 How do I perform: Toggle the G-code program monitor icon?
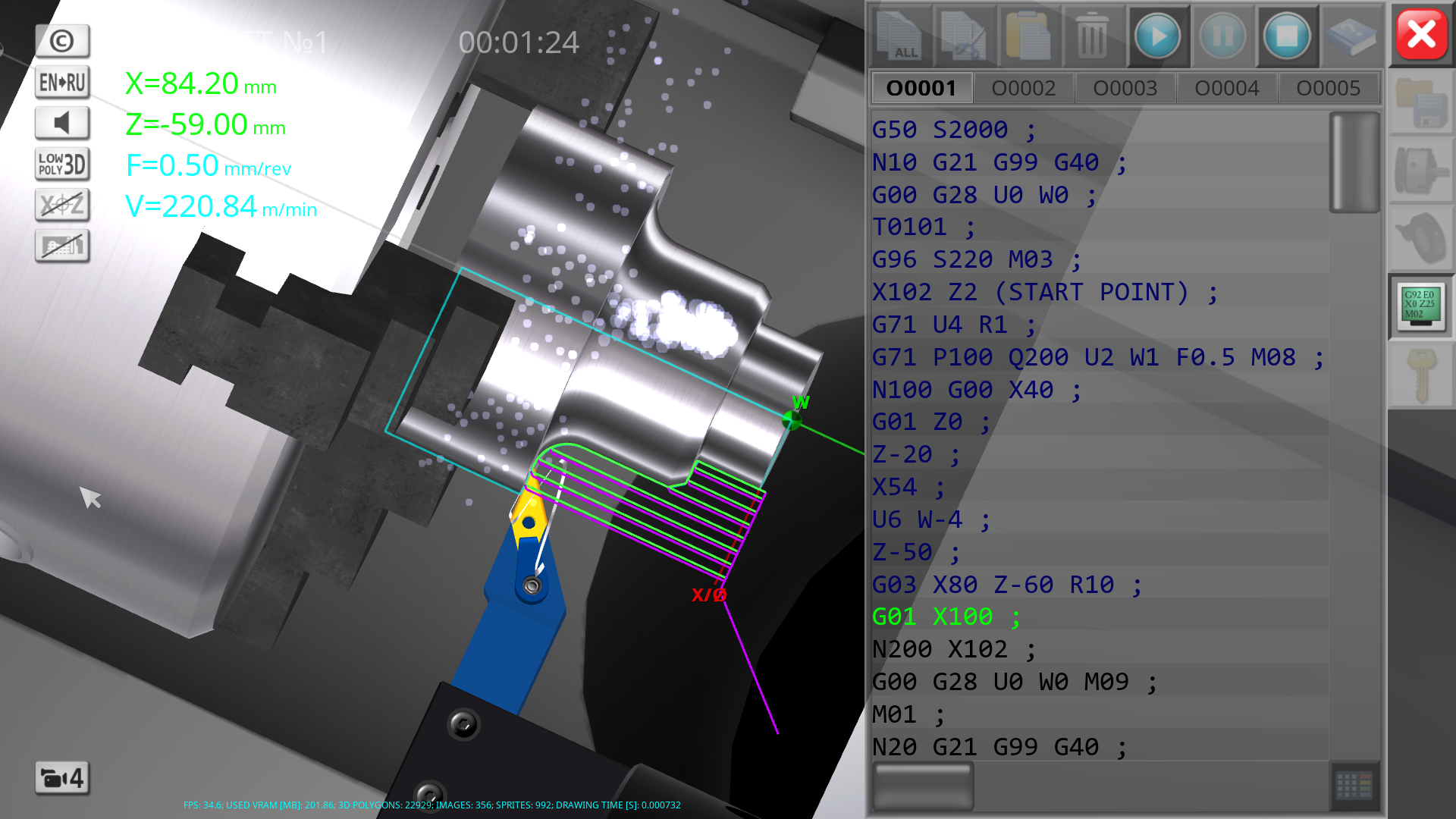point(1421,306)
